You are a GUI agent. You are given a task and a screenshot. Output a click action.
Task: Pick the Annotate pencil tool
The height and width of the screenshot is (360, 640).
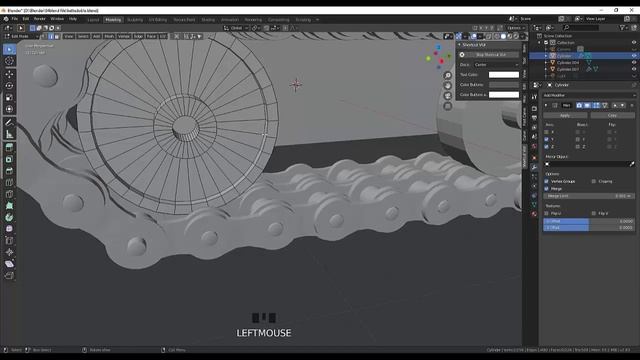(x=9, y=122)
